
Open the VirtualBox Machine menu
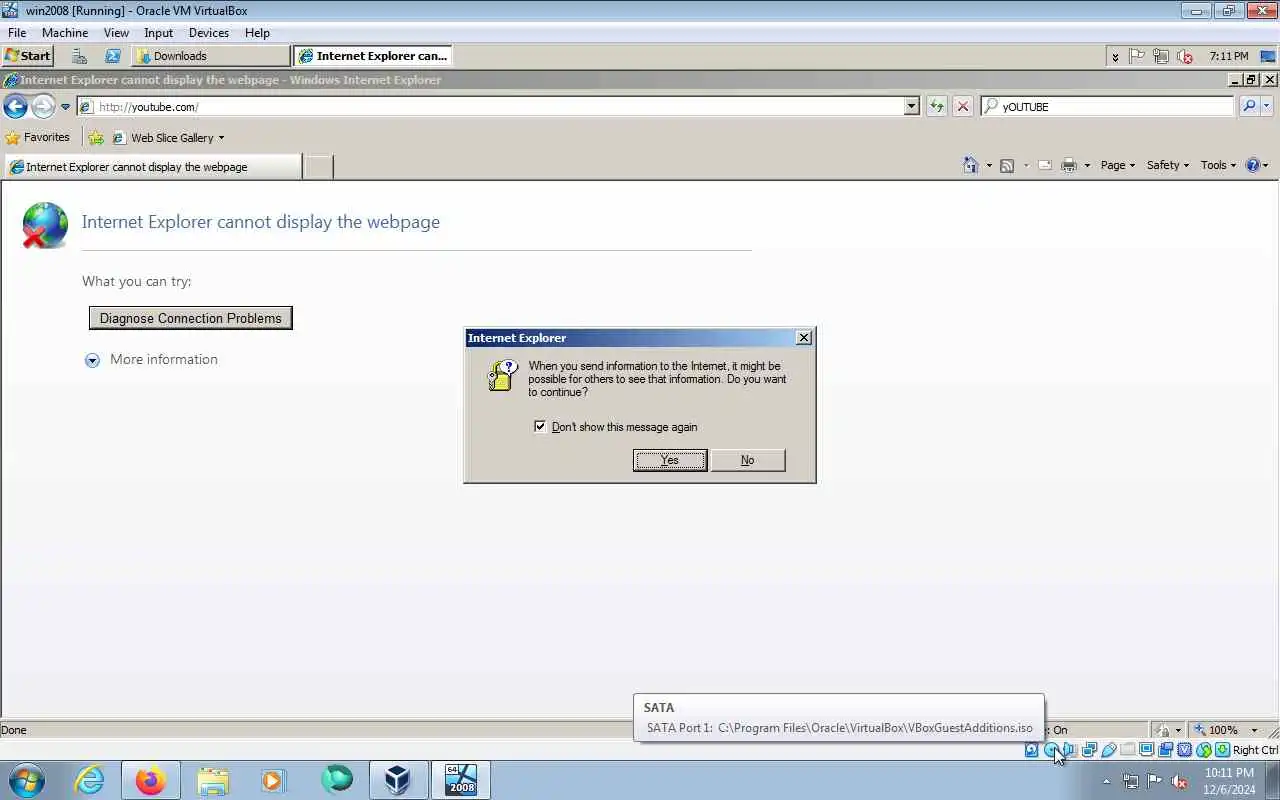point(65,33)
